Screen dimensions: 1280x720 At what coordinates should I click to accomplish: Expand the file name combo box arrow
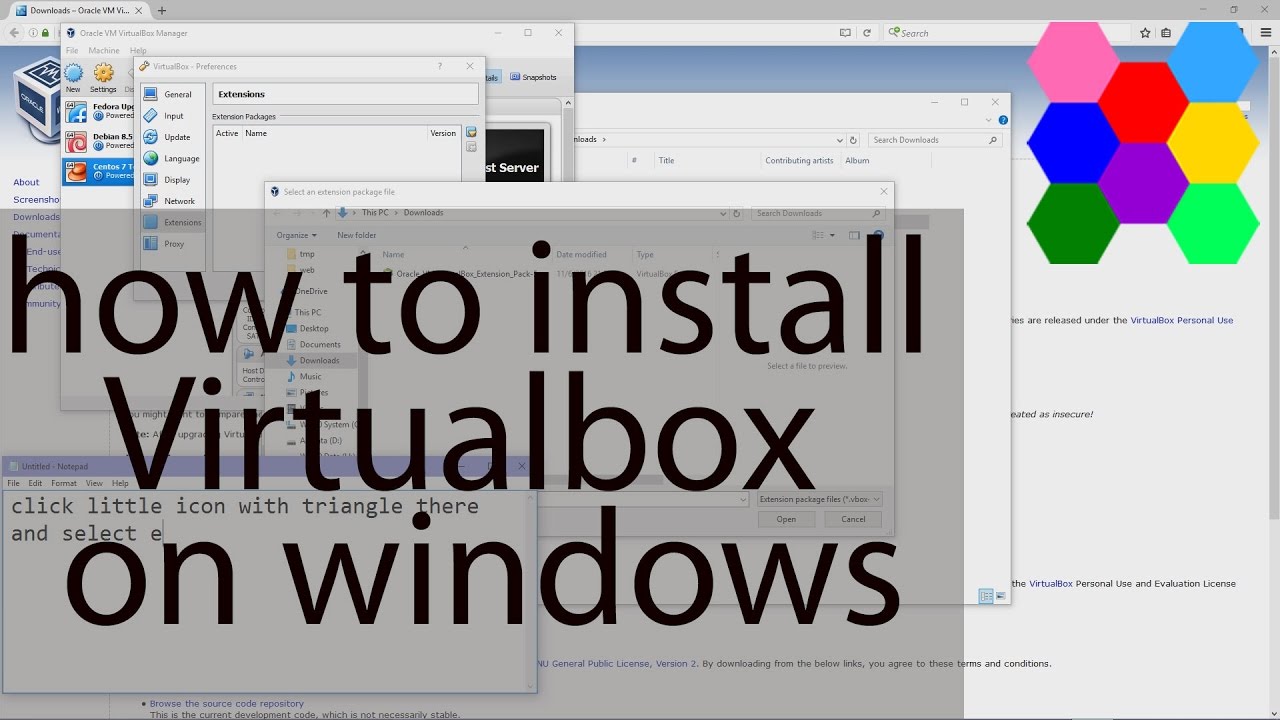pos(743,499)
